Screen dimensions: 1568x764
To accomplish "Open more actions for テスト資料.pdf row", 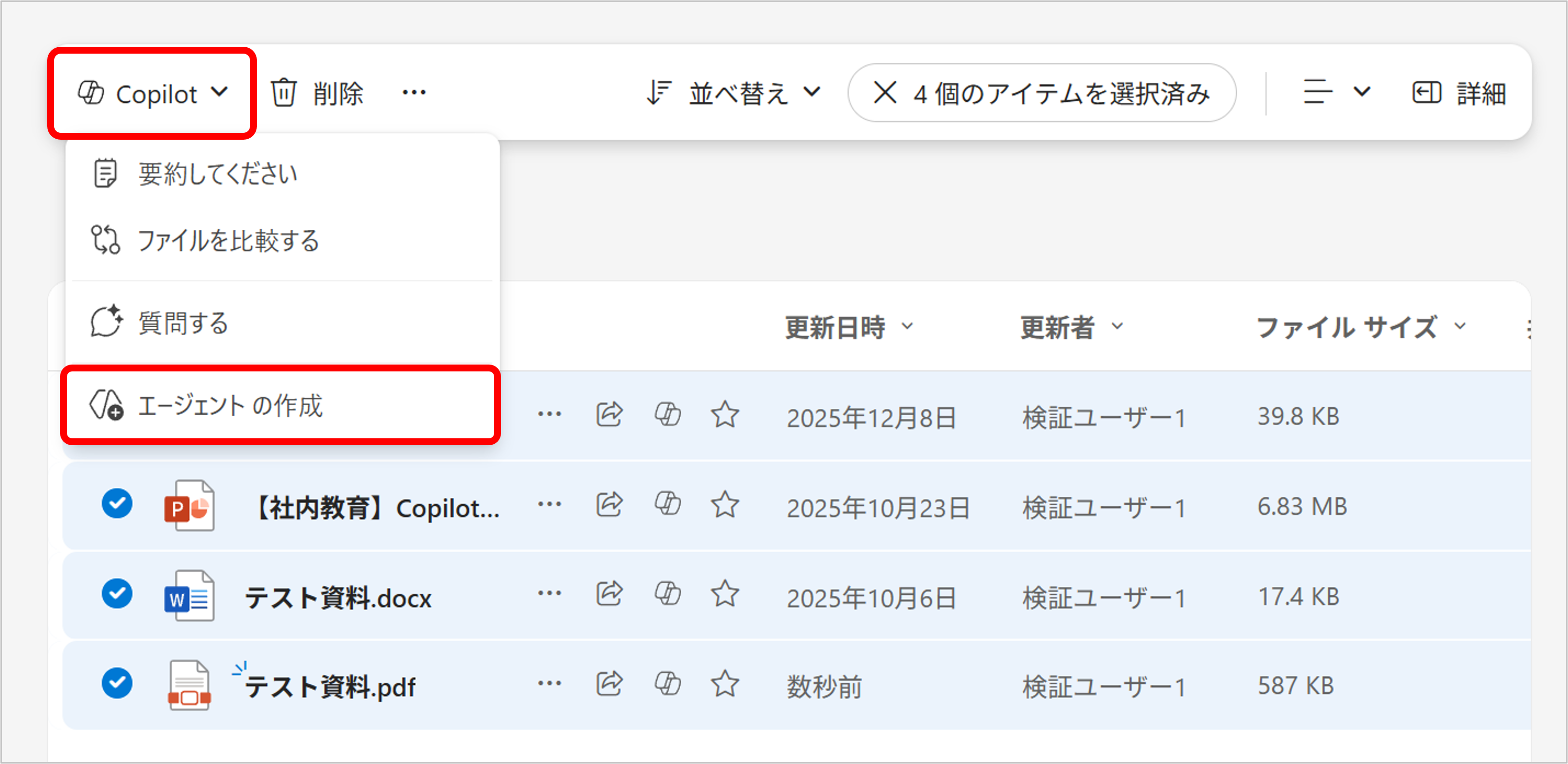I will [x=549, y=684].
